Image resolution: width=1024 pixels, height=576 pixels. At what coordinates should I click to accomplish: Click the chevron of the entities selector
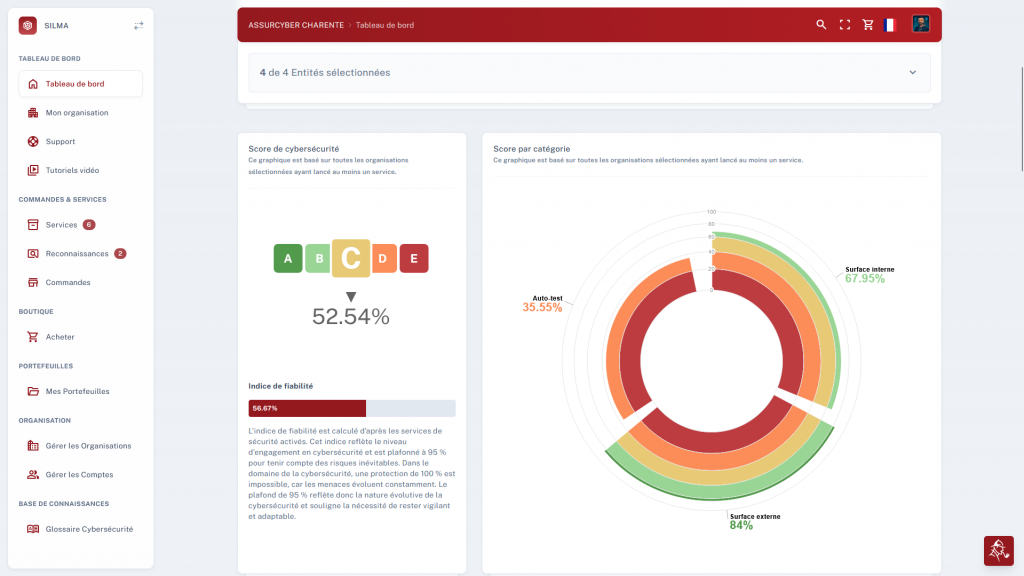tap(912, 72)
